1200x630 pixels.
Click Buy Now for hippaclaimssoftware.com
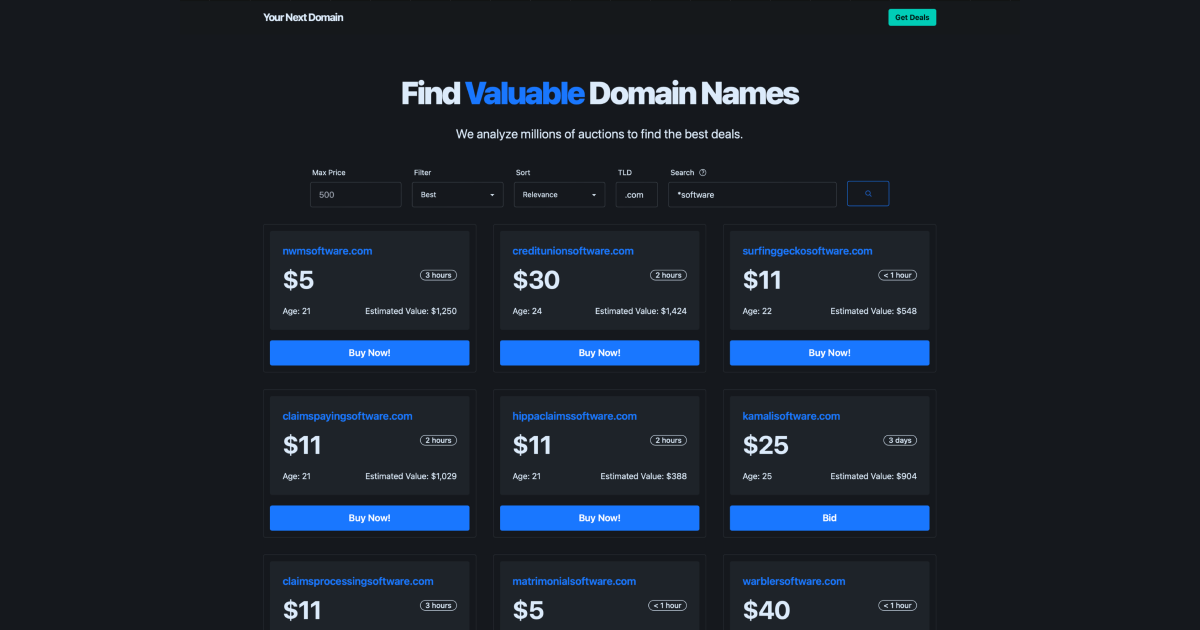[x=600, y=518]
